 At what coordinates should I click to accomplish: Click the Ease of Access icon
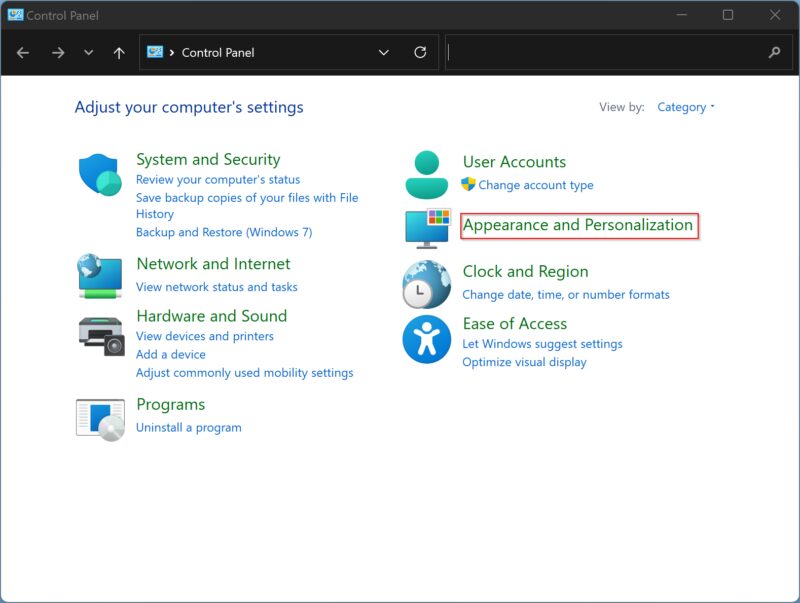pos(427,339)
